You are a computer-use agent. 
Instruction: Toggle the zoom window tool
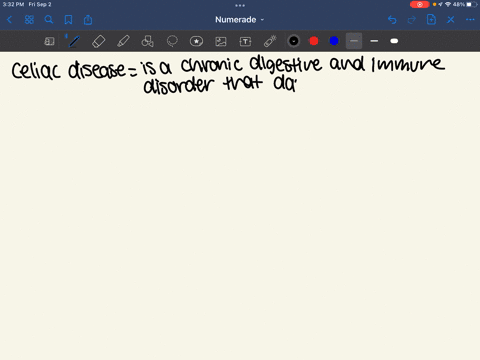coord(49,41)
